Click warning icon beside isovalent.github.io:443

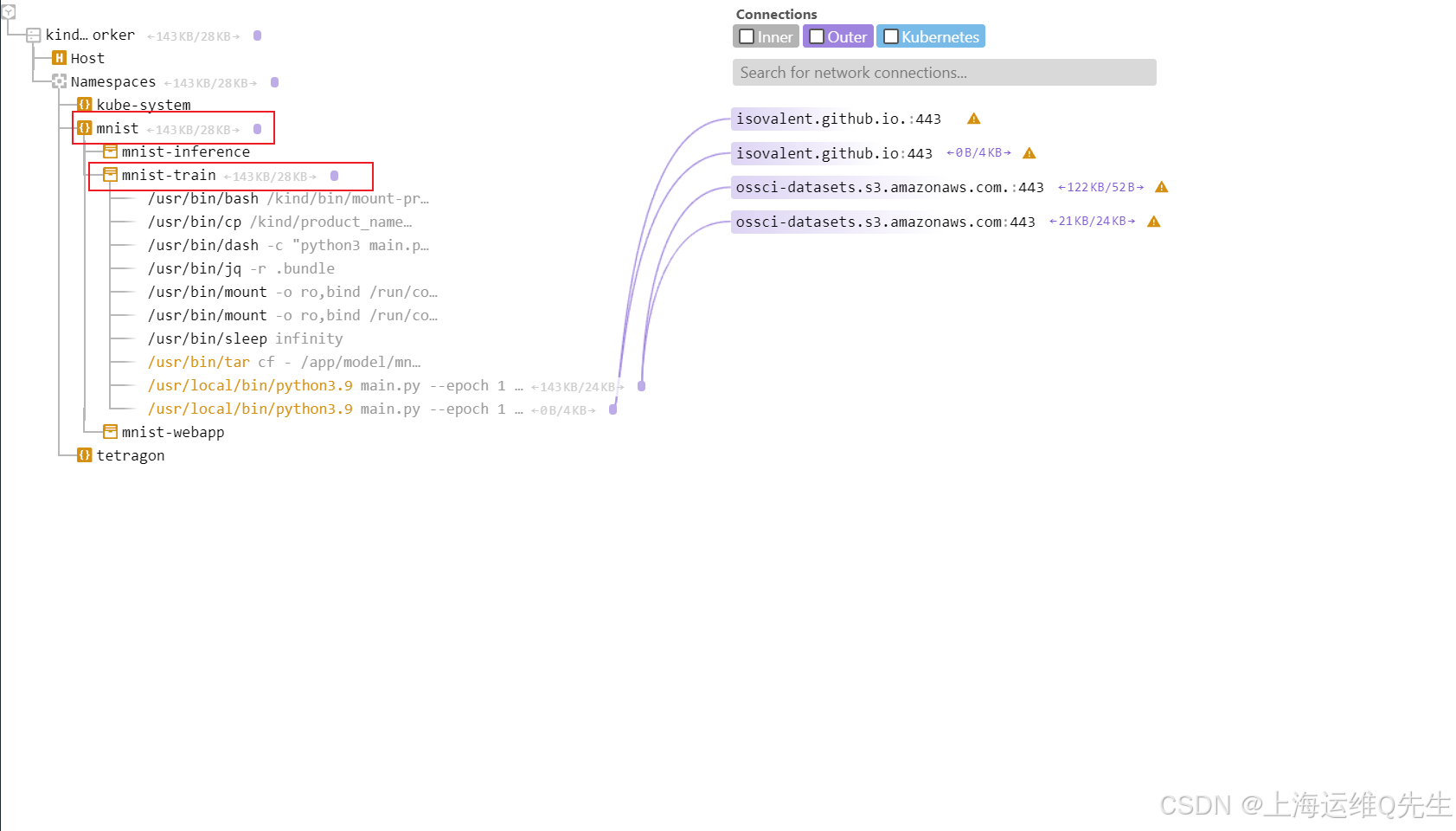pyautogui.click(x=1029, y=153)
